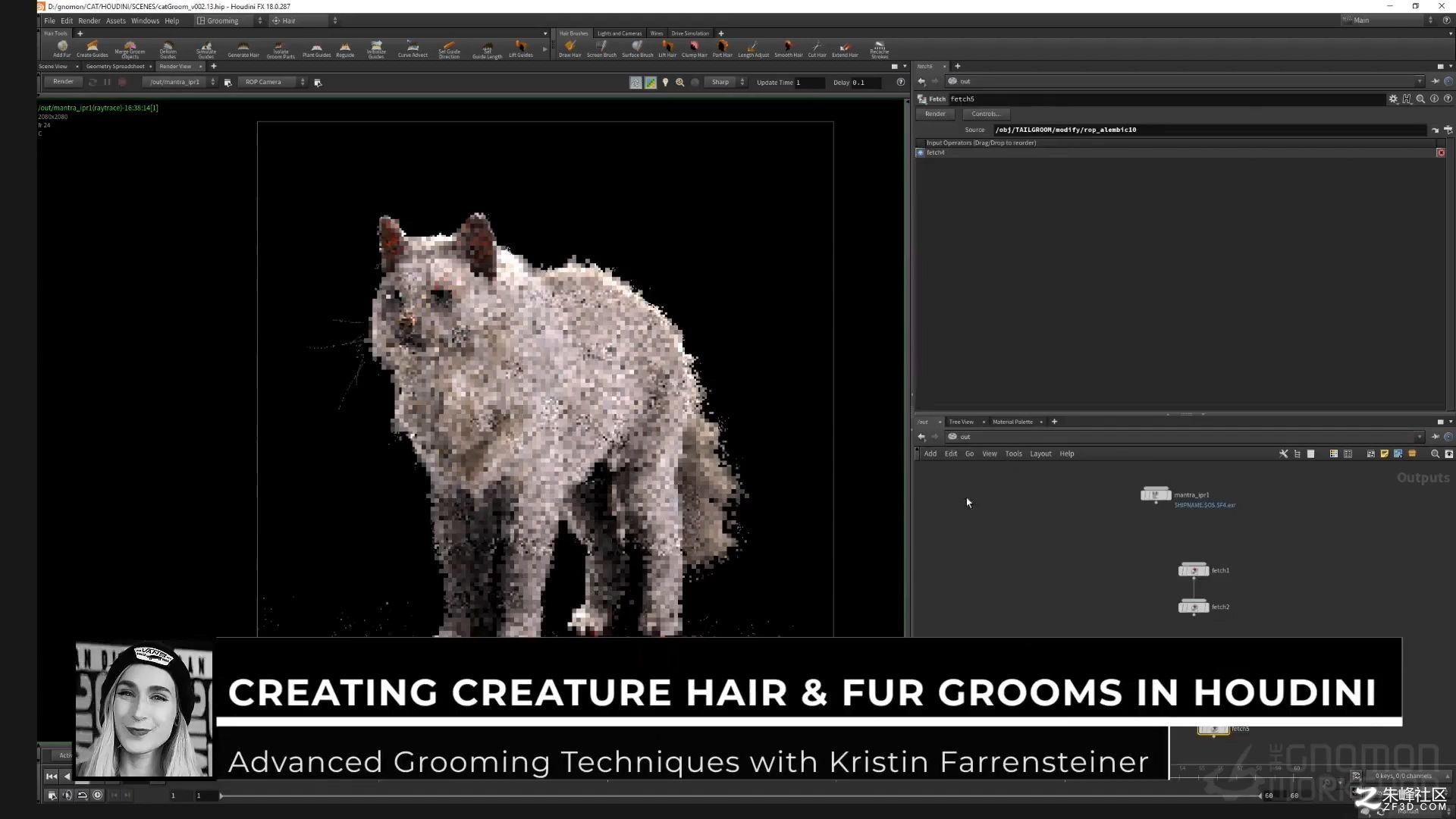The height and width of the screenshot is (819, 1456).
Task: Click the Source path input field
Action: tap(1210, 130)
